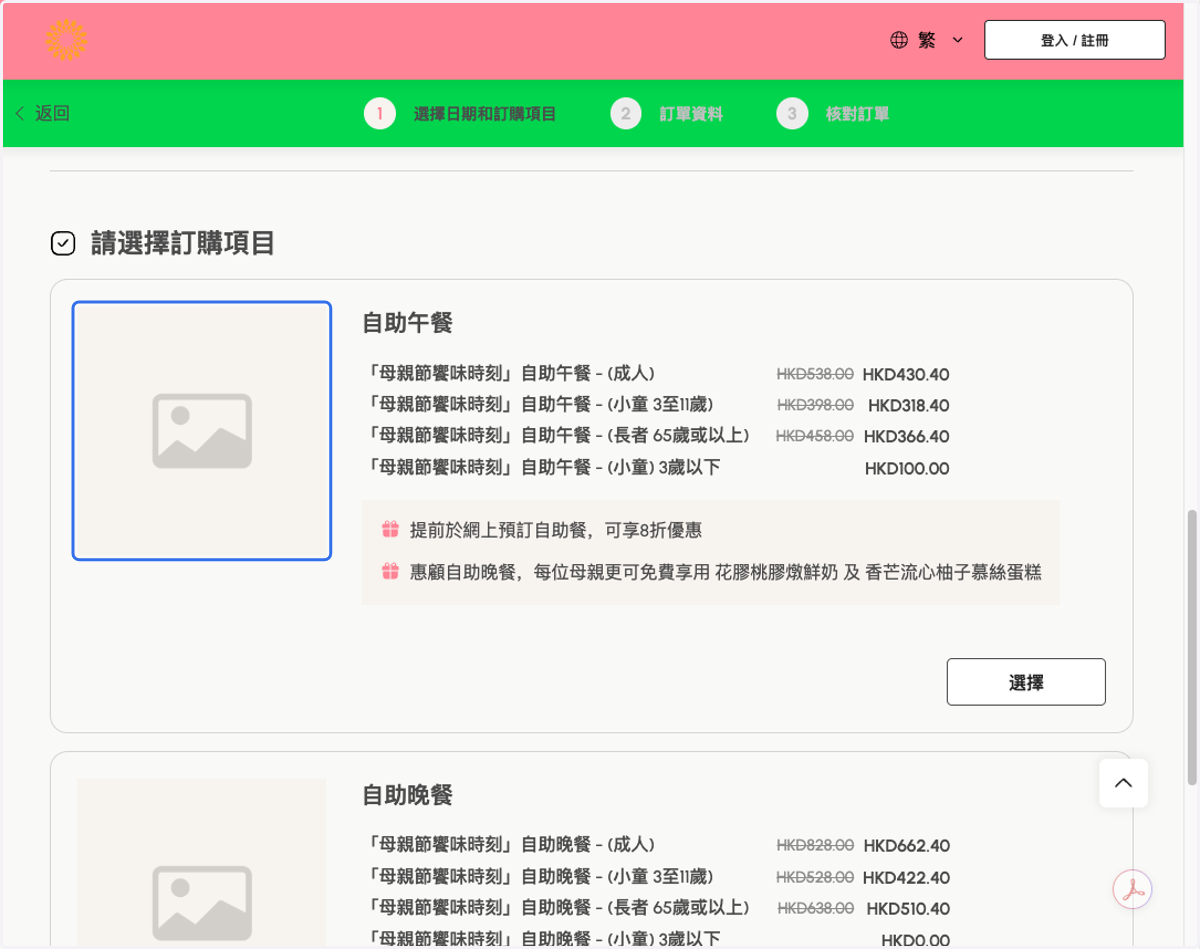The width and height of the screenshot is (1200, 949).
Task: Click the HKD318.40 child lunch price
Action: (908, 406)
